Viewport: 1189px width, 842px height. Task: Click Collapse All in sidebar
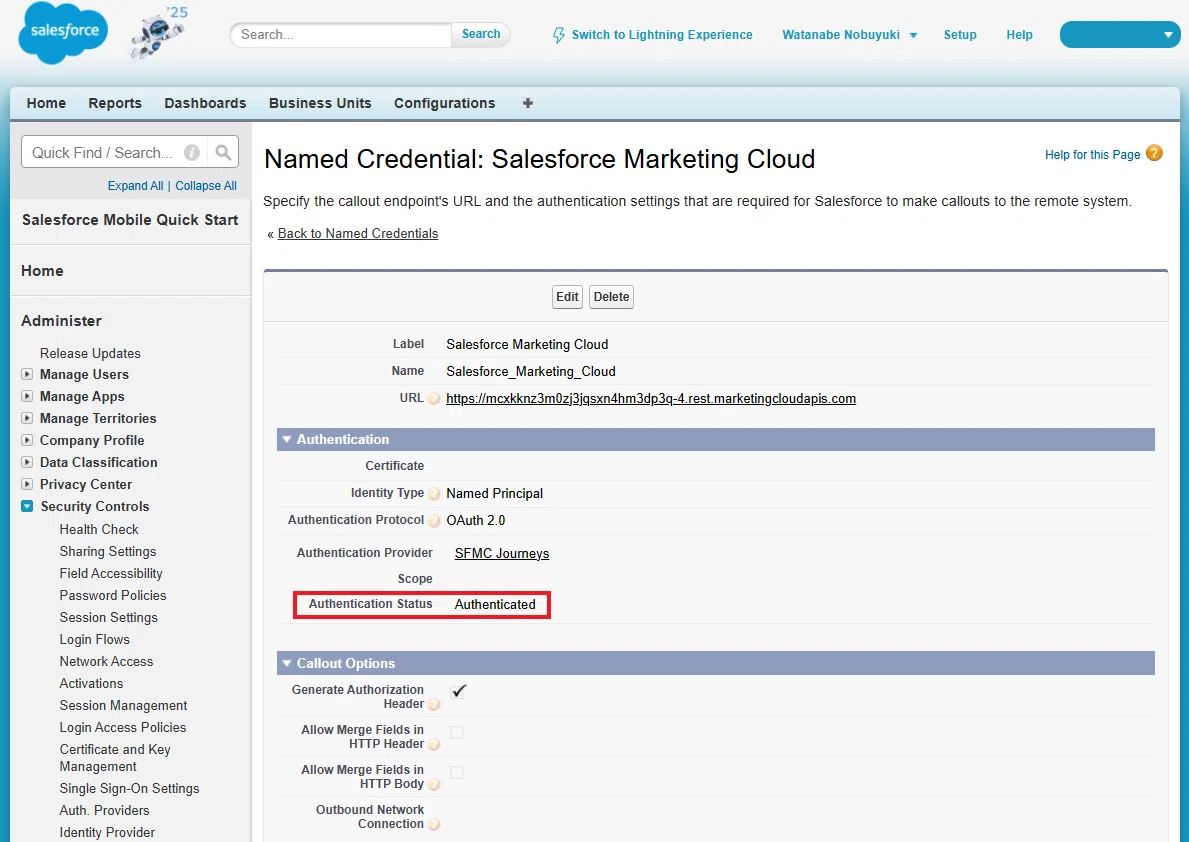click(x=205, y=186)
